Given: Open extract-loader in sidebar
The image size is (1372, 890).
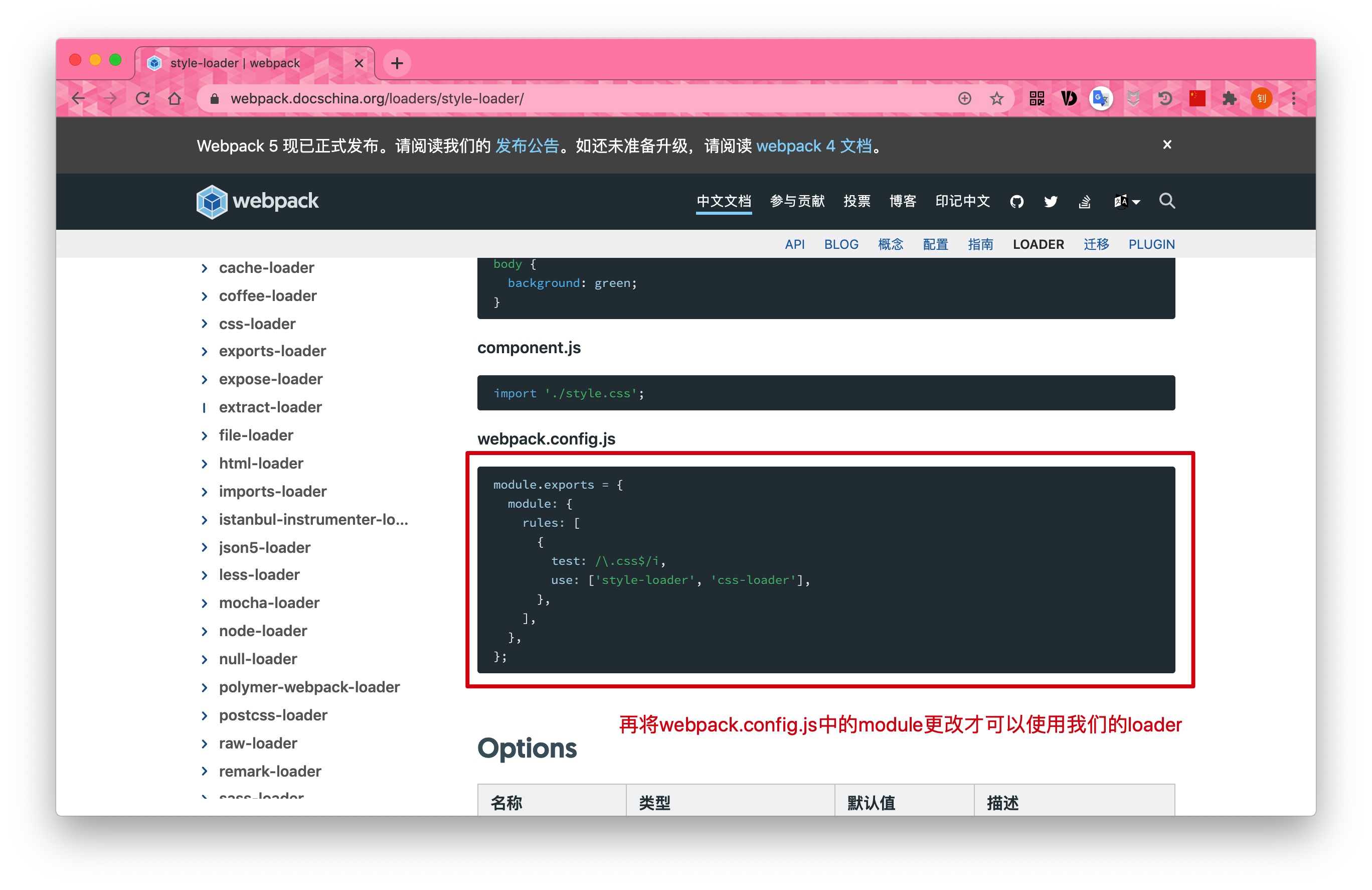Looking at the screenshot, I should [x=270, y=407].
